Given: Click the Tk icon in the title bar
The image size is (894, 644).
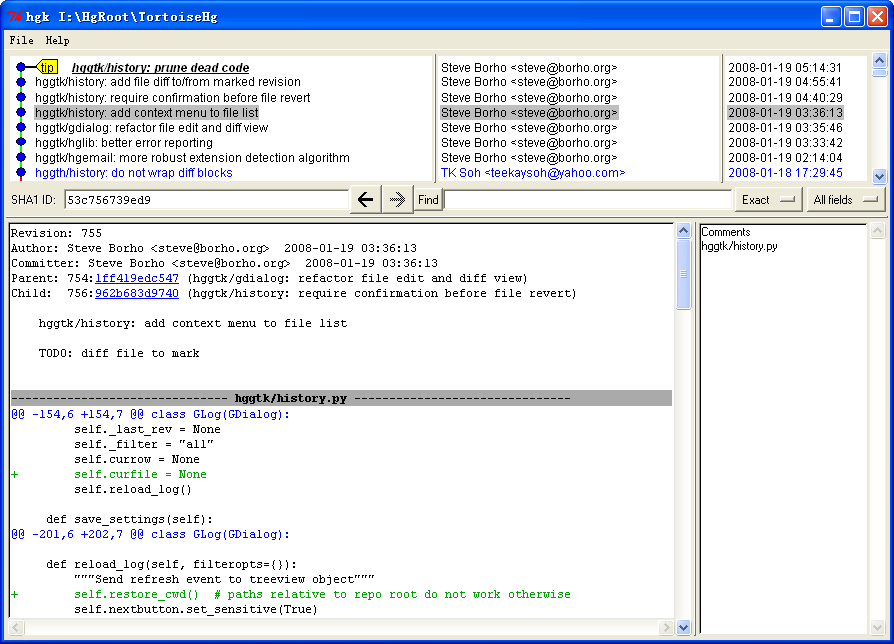Looking at the screenshot, I should pos(14,17).
